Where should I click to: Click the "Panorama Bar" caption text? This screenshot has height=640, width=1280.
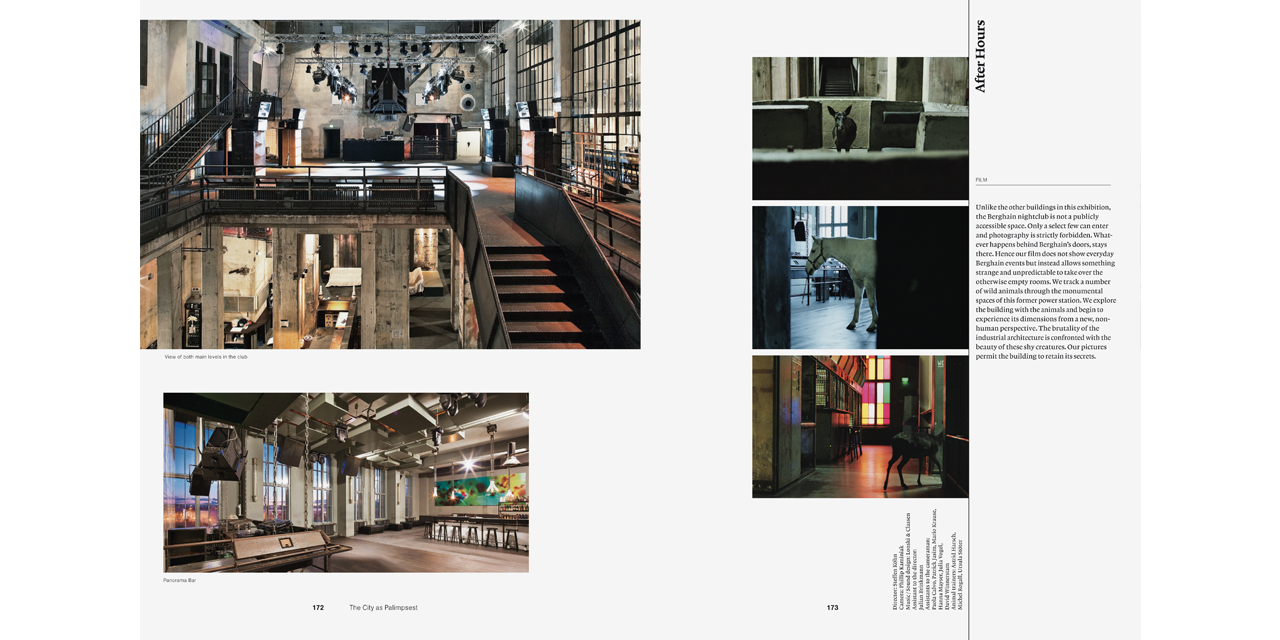pyautogui.click(x=180, y=580)
